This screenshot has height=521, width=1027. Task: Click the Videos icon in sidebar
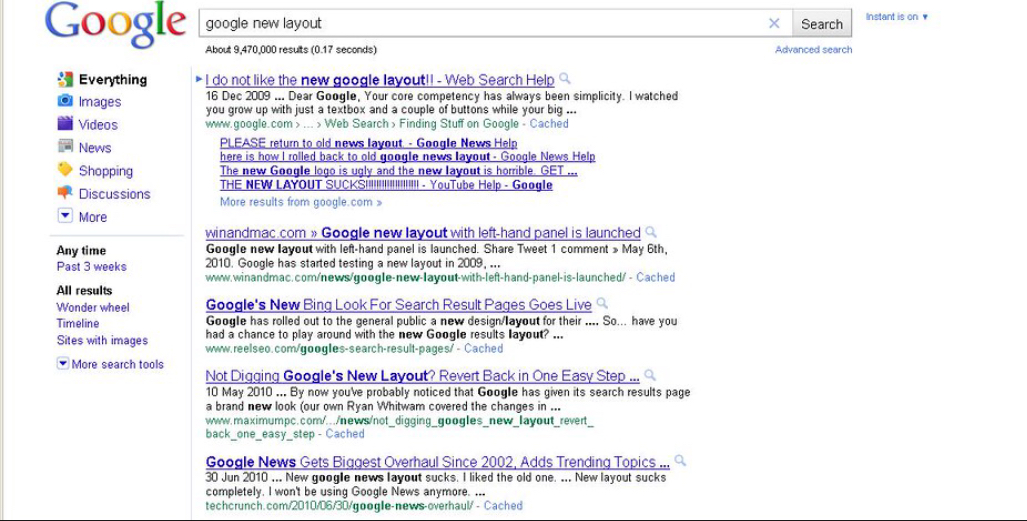65,124
